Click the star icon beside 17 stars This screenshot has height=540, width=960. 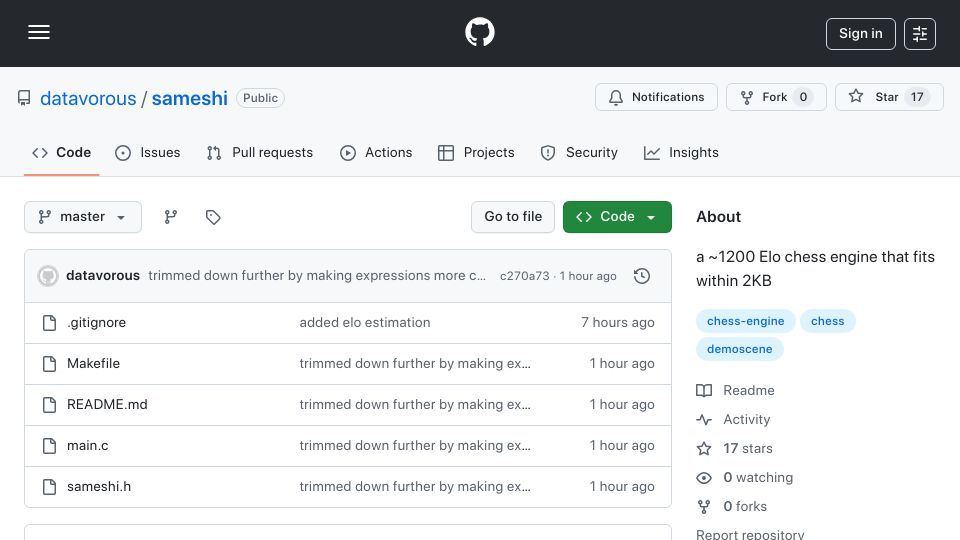[704, 449]
